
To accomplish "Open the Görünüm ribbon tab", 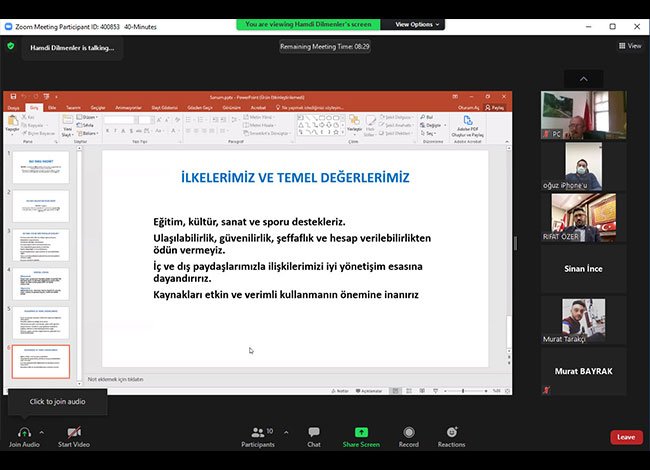I will (232, 108).
